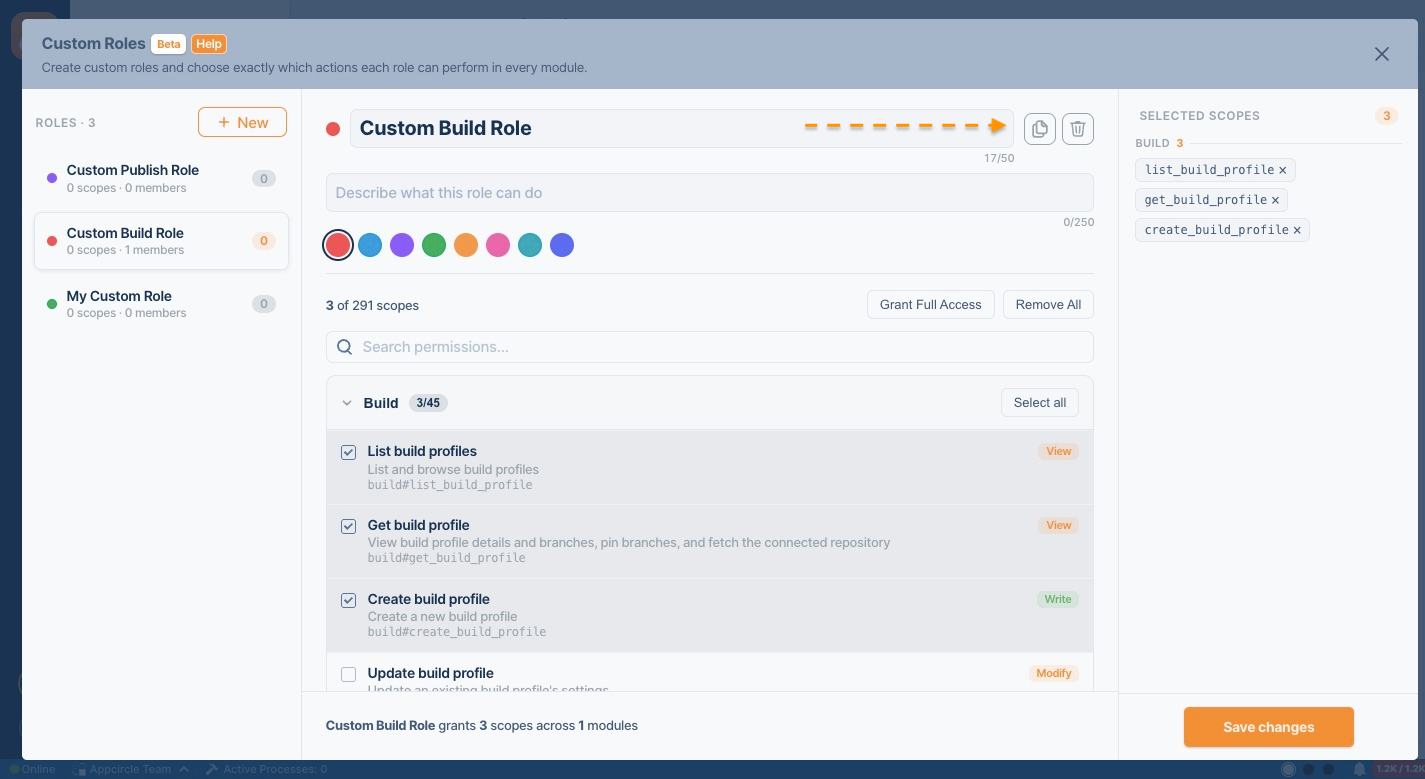Pick the indigo role color swatch
The height and width of the screenshot is (779, 1425).
click(x=562, y=245)
